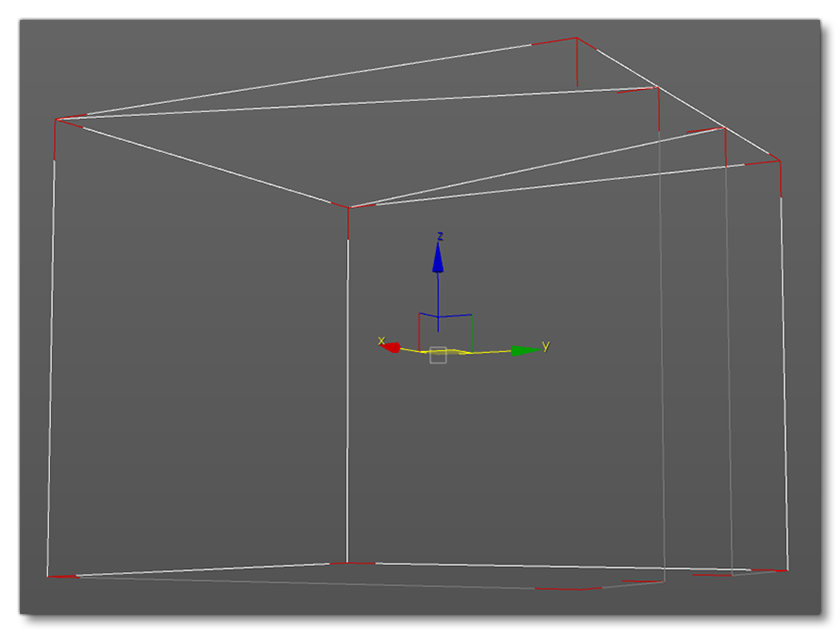Select the green Y axis arrow of the gizmo
The image size is (840, 634).
[521, 350]
